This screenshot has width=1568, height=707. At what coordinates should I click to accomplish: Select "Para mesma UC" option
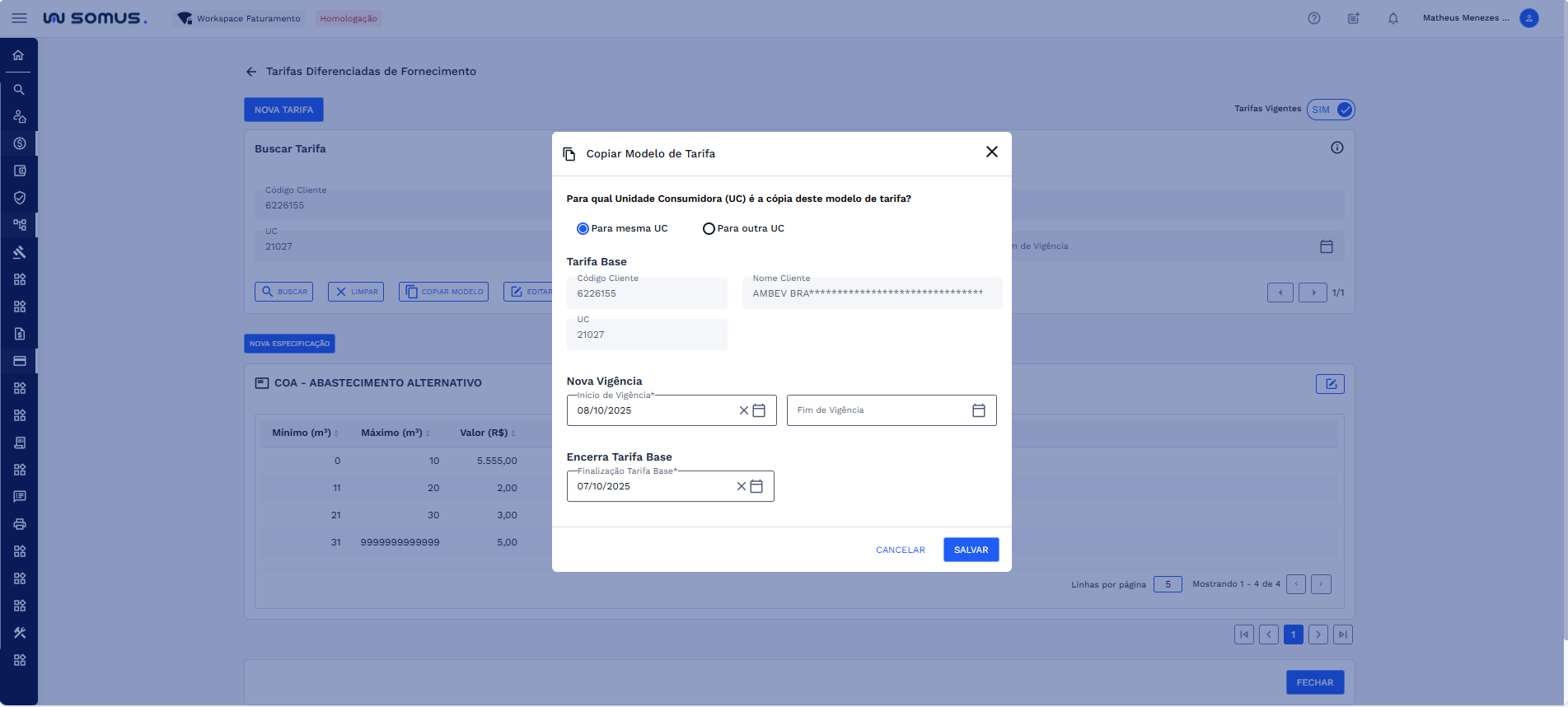pos(583,228)
